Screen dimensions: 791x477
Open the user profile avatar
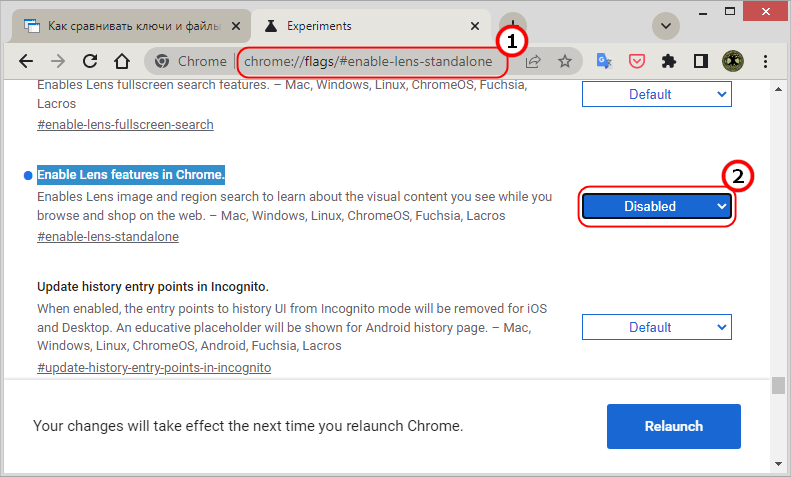coord(732,62)
